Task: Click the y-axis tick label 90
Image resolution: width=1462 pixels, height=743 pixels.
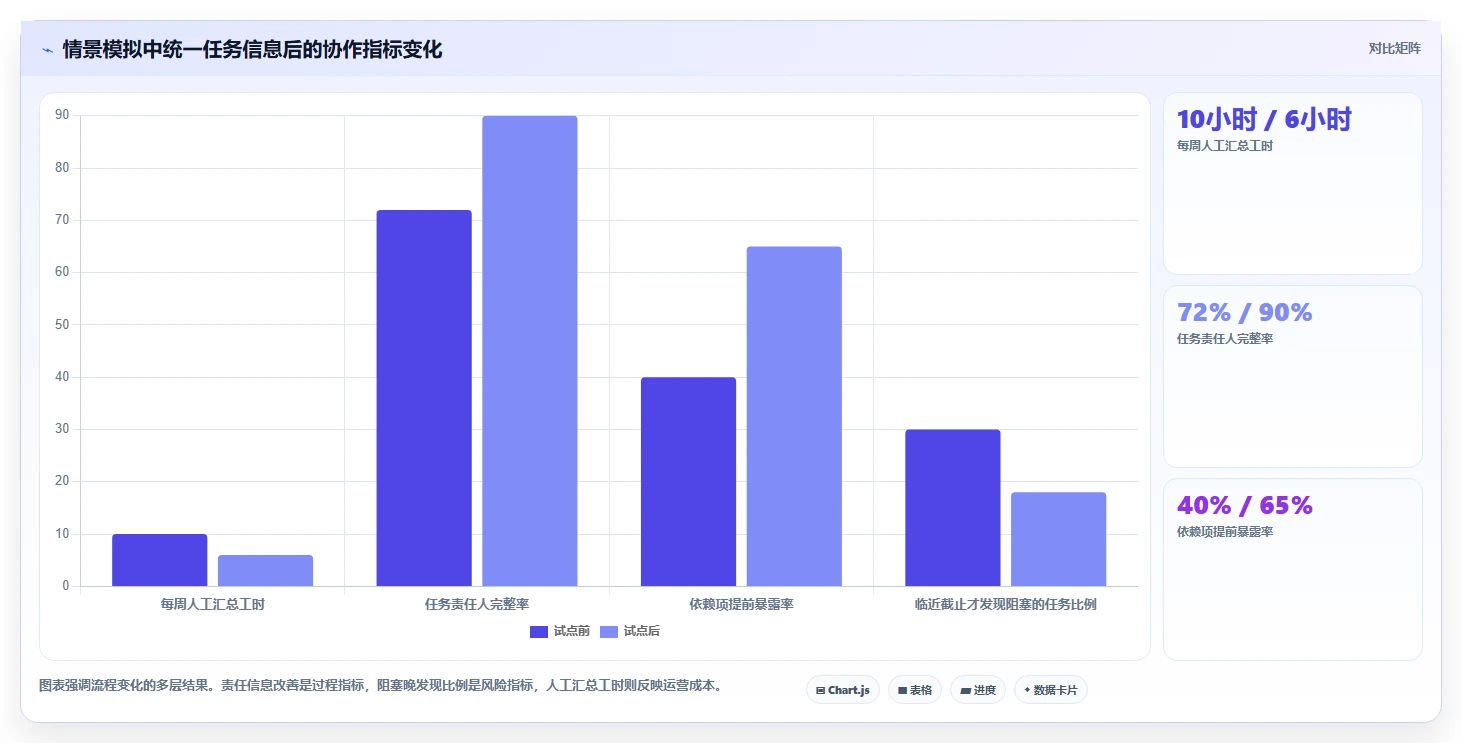Action: coord(62,115)
